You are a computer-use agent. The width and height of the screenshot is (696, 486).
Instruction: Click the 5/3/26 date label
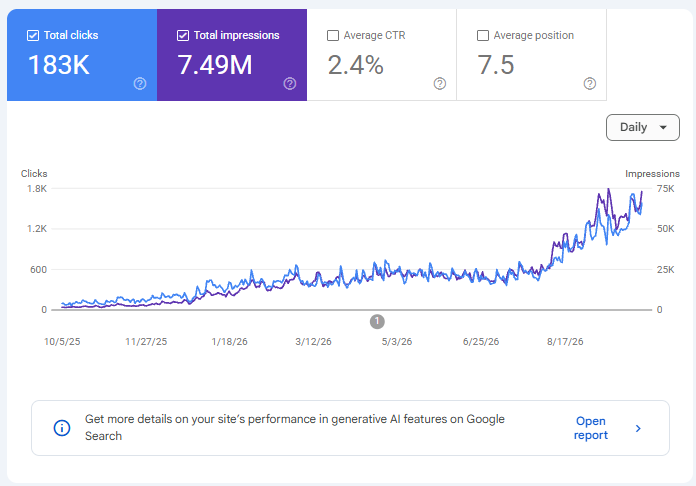point(397,342)
